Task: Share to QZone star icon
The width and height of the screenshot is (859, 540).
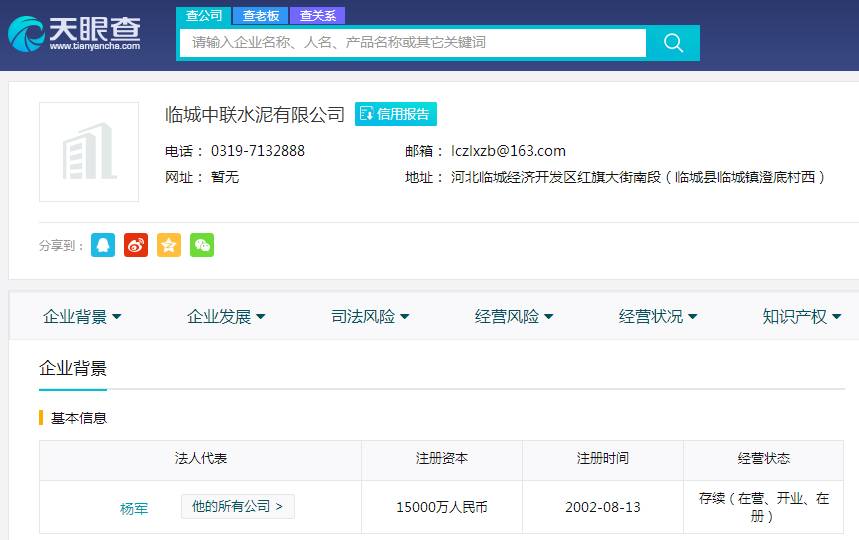Action: [169, 245]
